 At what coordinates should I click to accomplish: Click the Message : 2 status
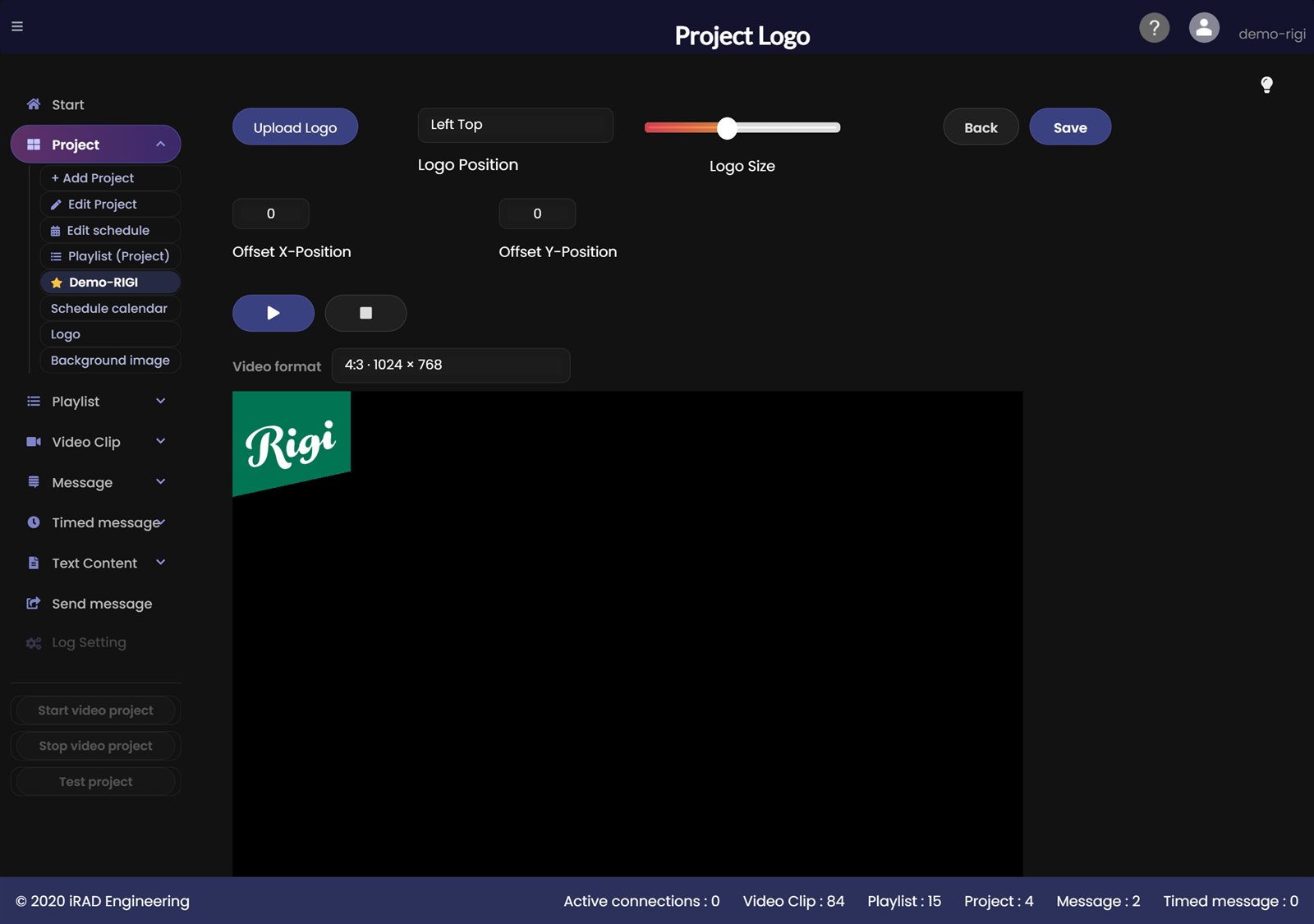pos(1098,901)
